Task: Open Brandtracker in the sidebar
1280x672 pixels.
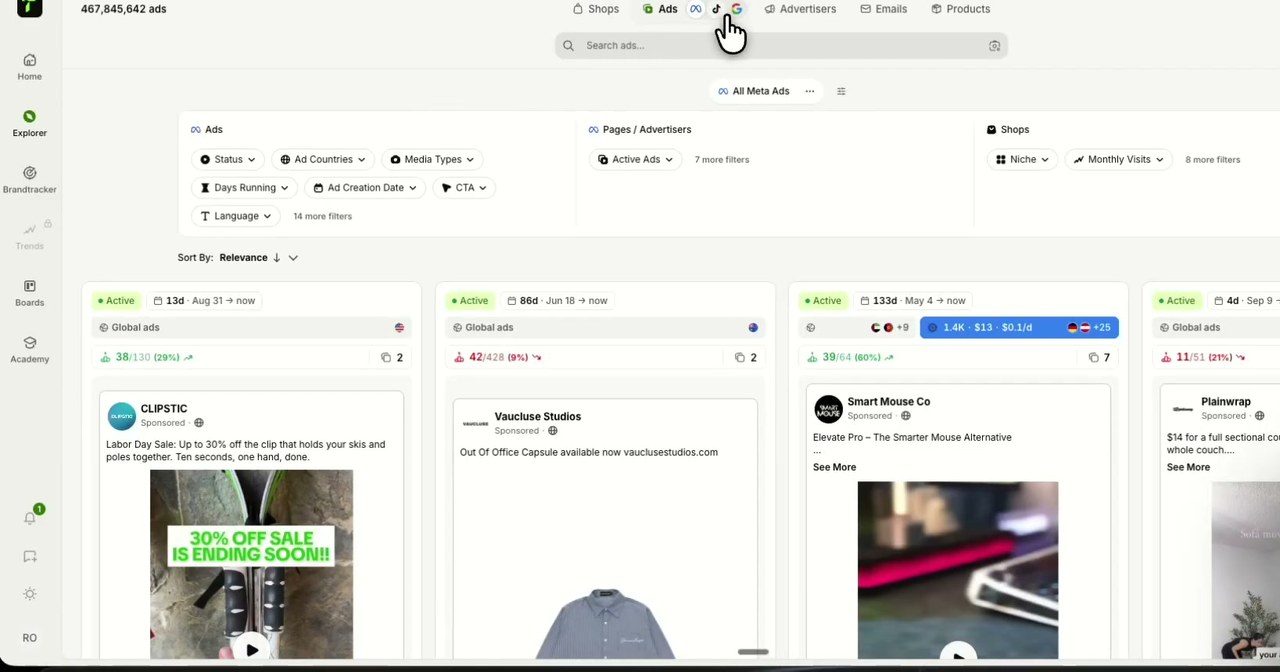Action: point(29,180)
